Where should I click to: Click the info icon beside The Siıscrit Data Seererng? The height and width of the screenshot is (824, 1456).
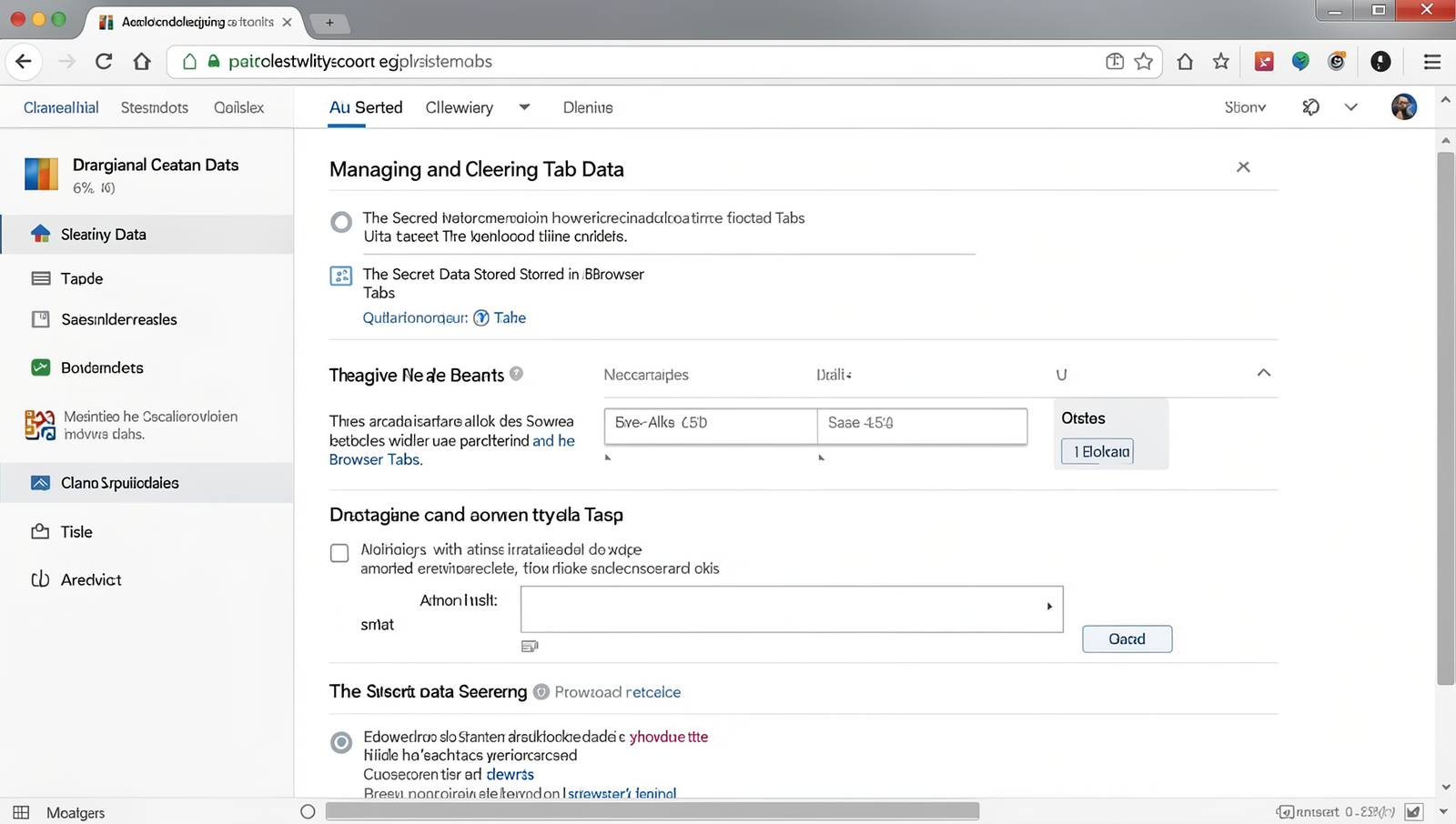(541, 692)
